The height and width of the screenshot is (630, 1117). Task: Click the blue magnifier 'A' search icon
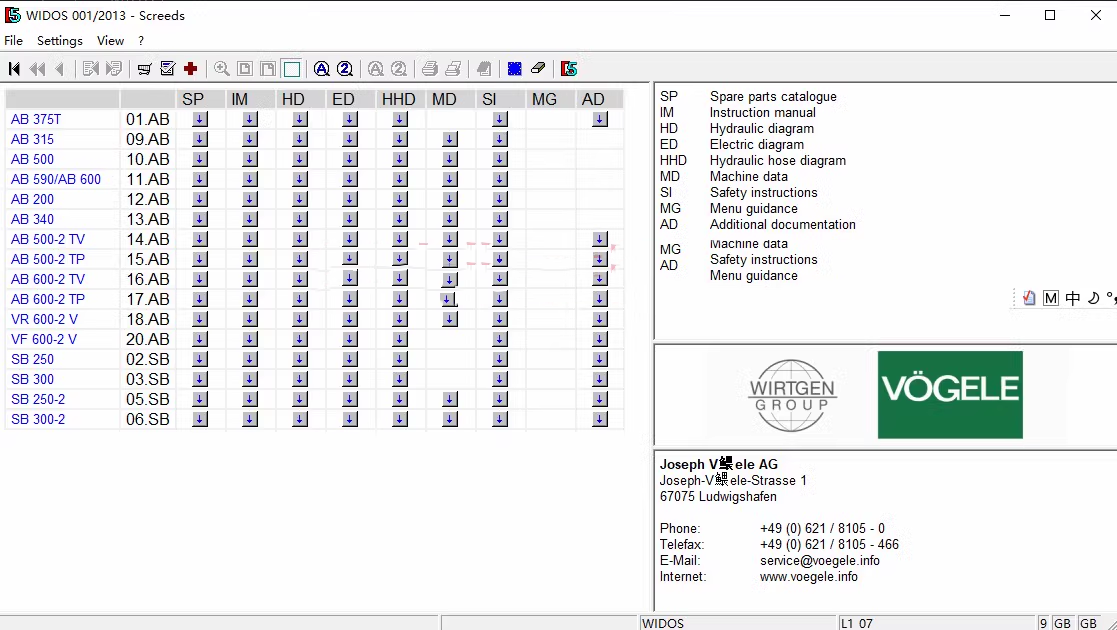click(x=322, y=68)
